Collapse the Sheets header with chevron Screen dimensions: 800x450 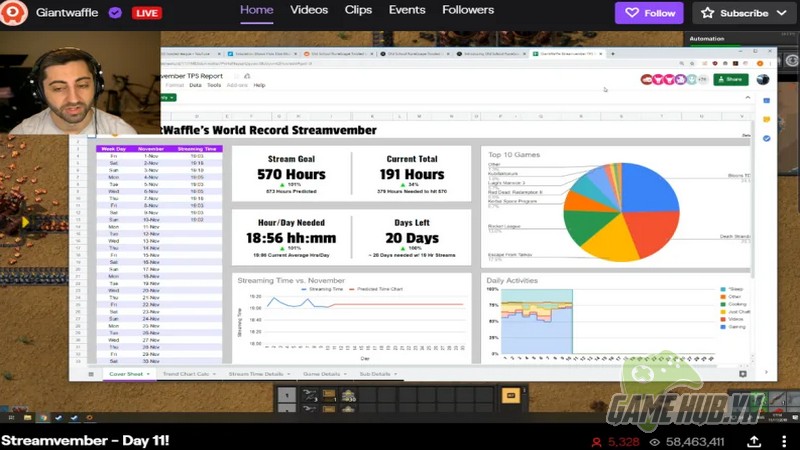(x=747, y=97)
